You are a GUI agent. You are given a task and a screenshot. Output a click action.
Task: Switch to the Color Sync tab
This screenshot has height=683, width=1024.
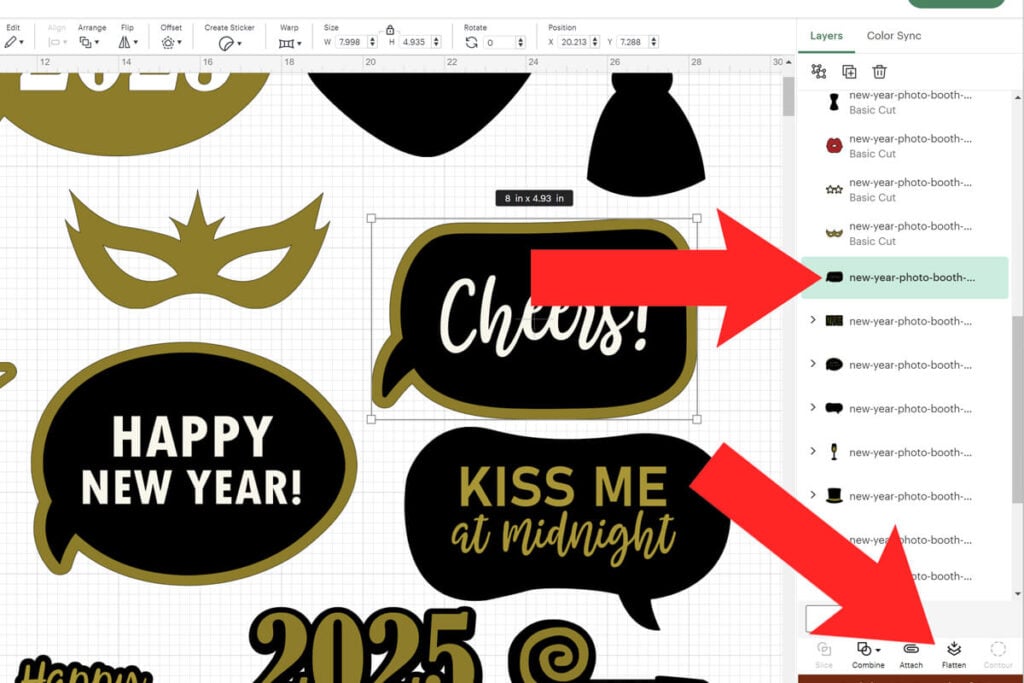893,36
